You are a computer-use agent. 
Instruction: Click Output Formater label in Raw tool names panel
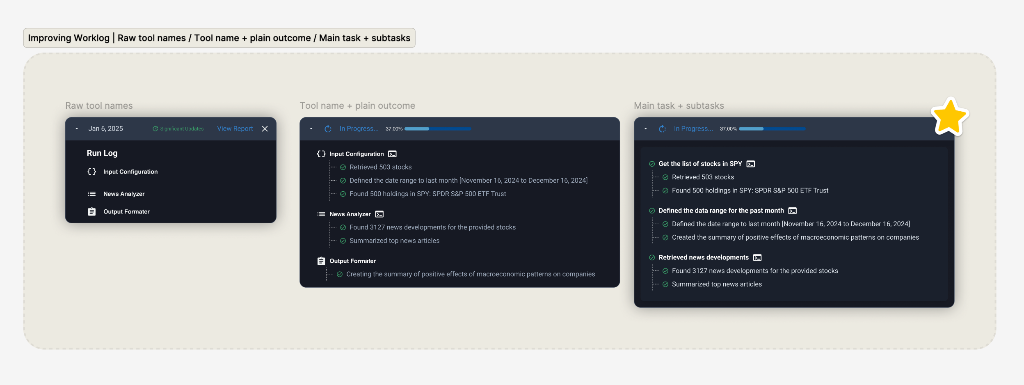[x=127, y=211]
